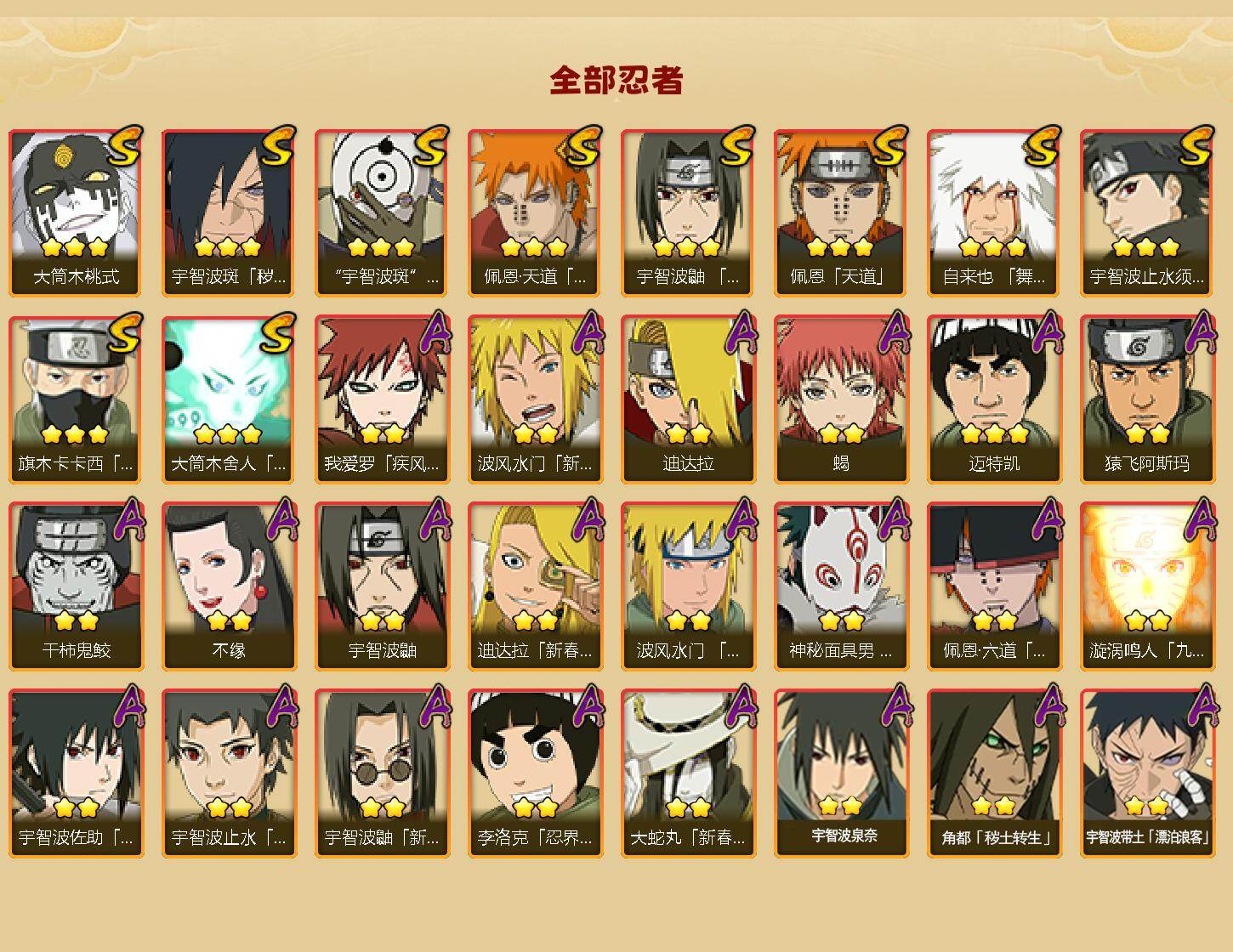Screen dimensions: 1233x952
Task: Select the 大筒木桃式 ninja card
Action: click(76, 212)
